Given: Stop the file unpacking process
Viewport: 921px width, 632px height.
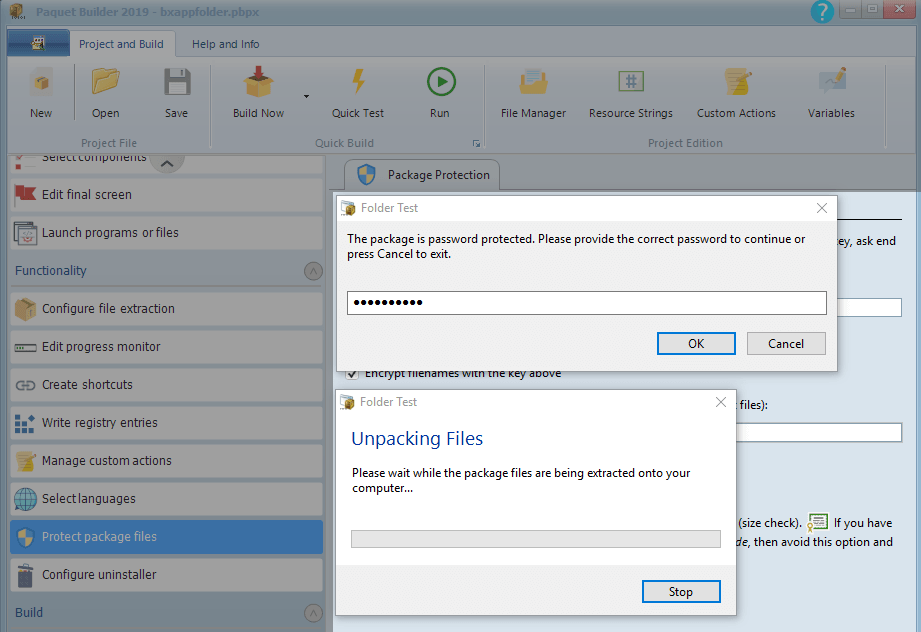Looking at the screenshot, I should coord(680,591).
